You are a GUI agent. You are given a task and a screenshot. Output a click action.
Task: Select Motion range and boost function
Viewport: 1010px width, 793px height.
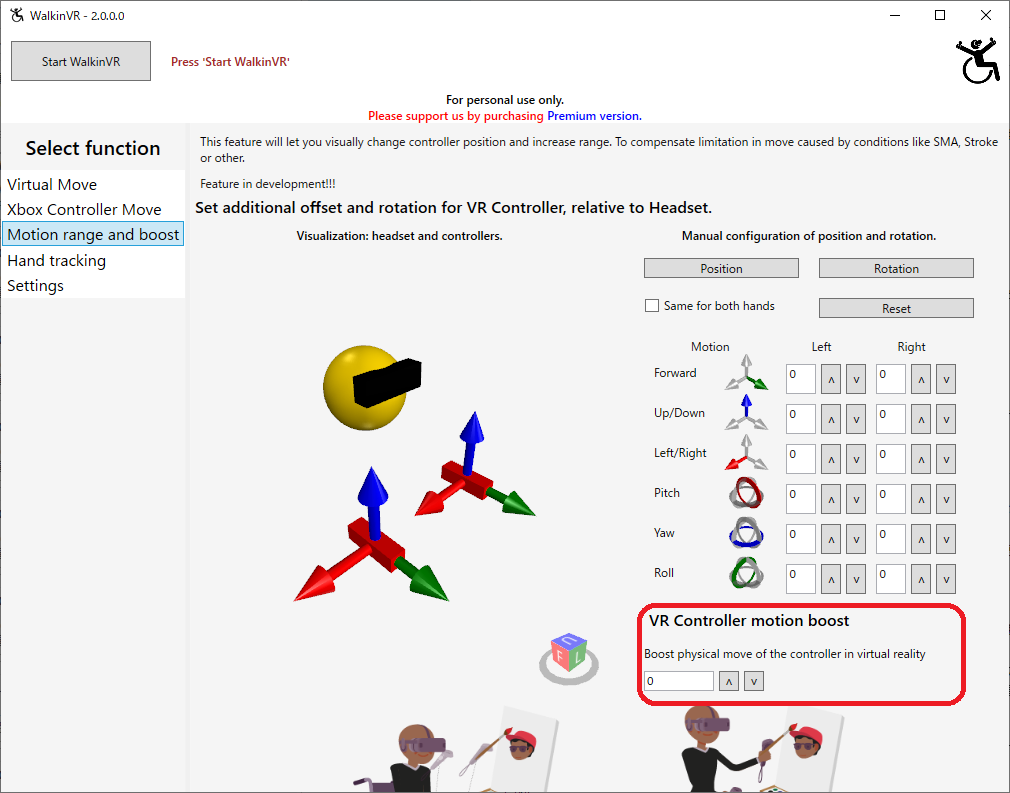pos(93,234)
